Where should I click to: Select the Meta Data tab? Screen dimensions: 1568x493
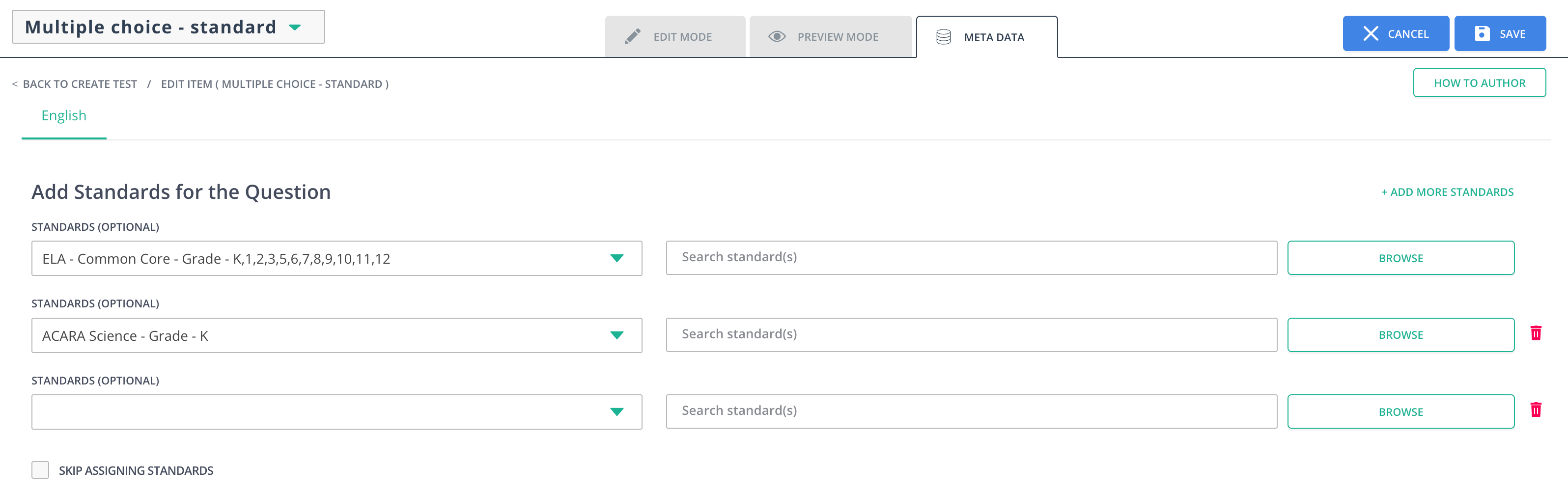(x=987, y=37)
